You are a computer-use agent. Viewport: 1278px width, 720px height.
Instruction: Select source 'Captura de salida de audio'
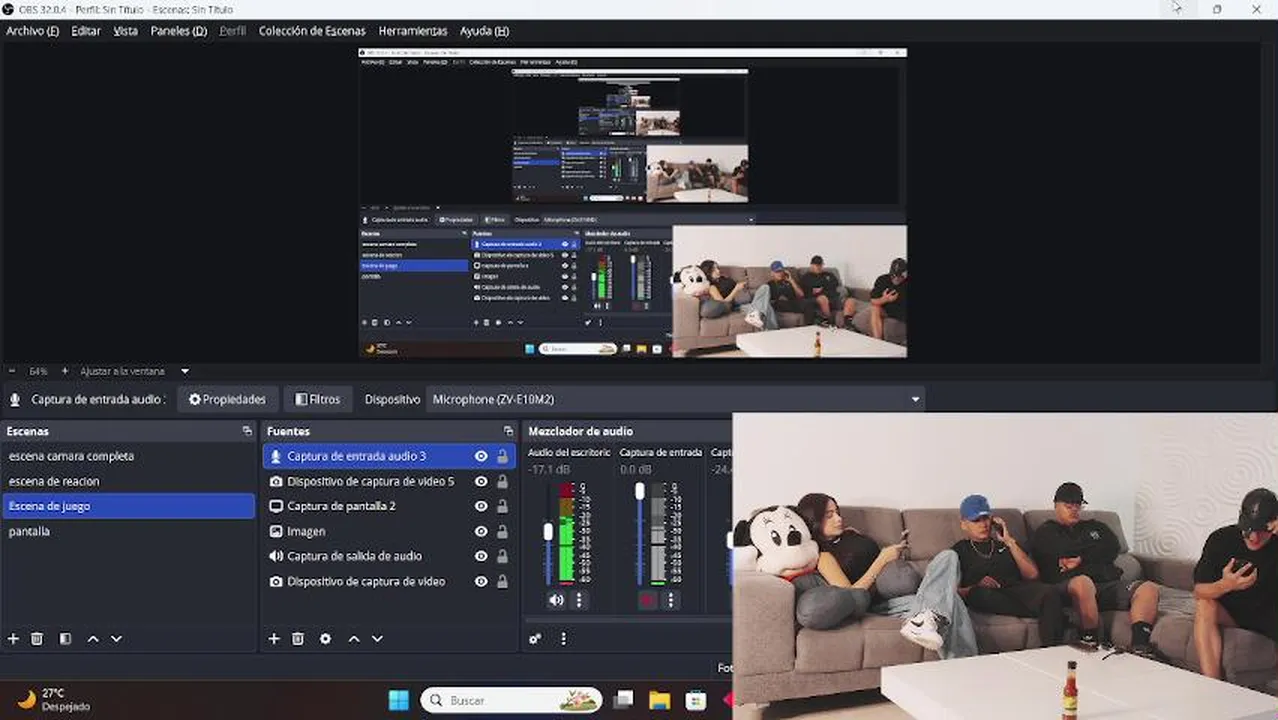pyautogui.click(x=389, y=556)
